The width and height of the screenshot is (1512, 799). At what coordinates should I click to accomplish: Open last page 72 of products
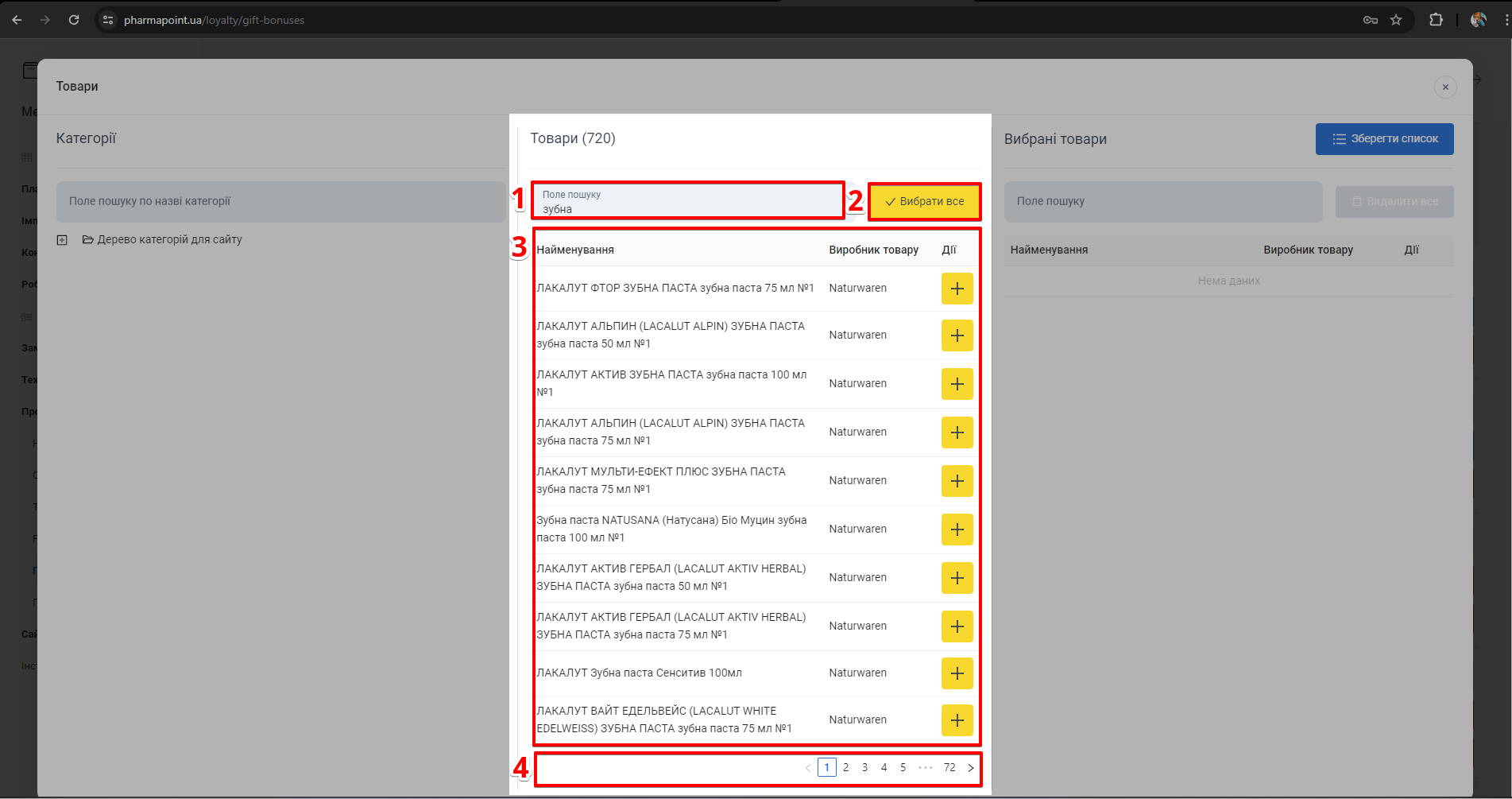click(949, 768)
